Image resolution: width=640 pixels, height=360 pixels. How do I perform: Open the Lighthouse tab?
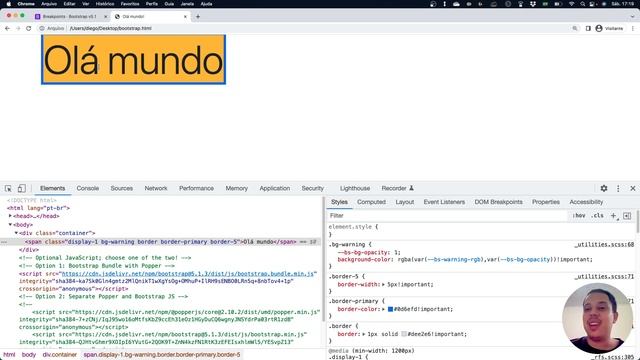355,189
